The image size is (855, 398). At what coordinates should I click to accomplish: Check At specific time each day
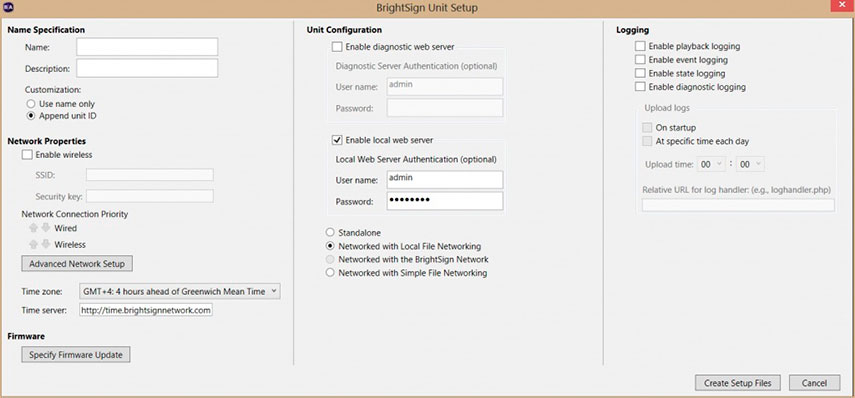pos(647,141)
